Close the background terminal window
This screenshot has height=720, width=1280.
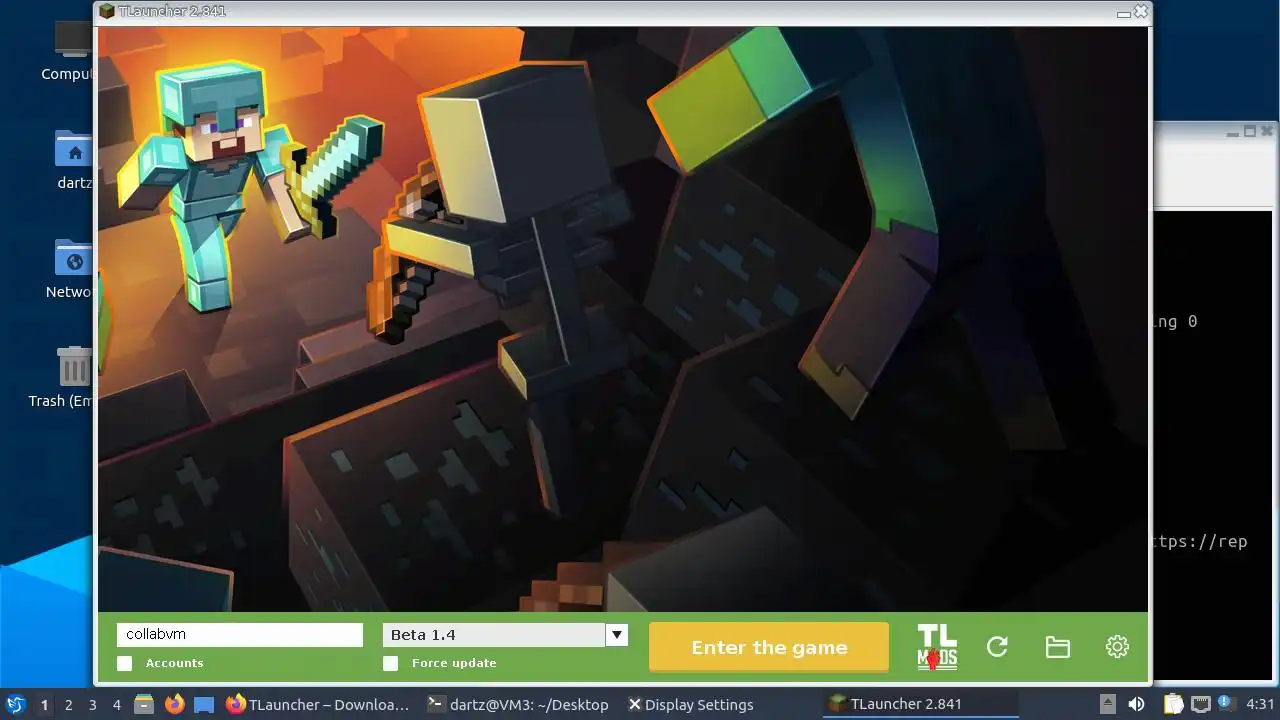1267,131
